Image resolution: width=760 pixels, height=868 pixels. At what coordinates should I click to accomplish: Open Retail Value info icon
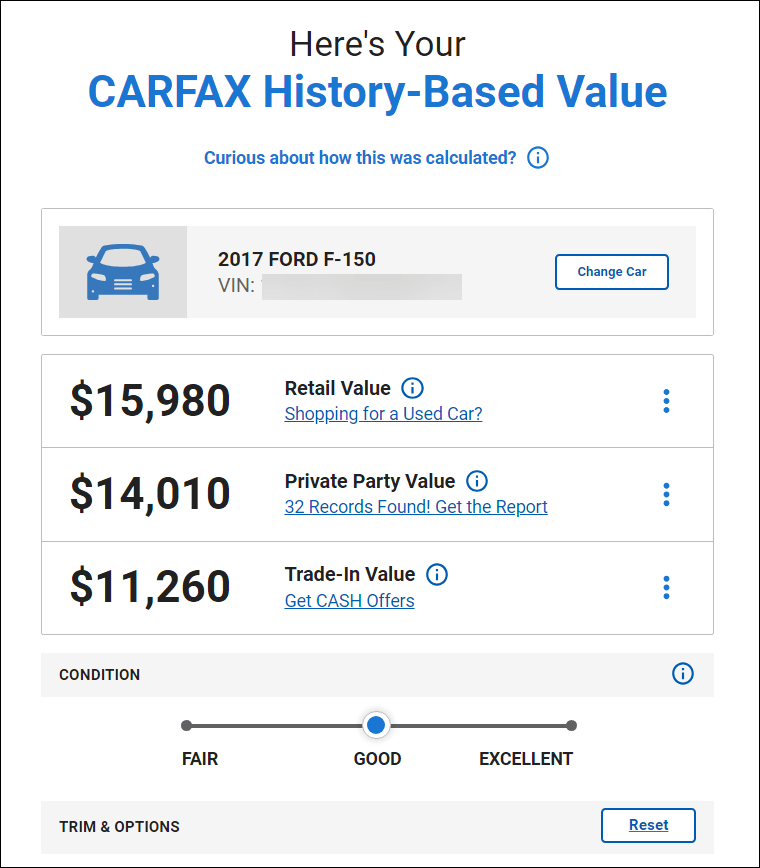click(x=412, y=388)
